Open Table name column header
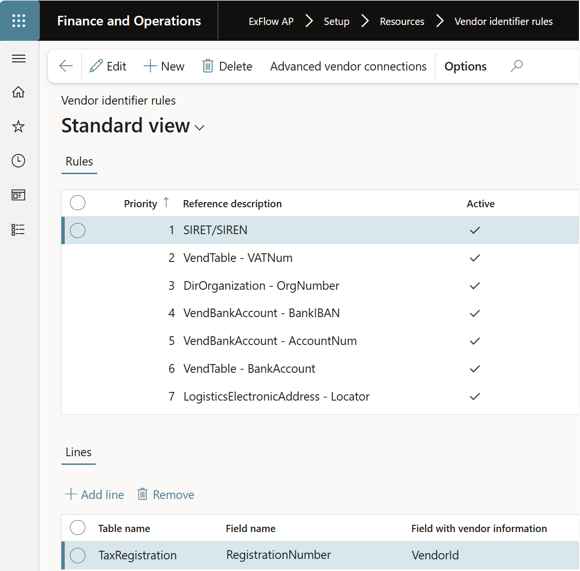The height and width of the screenshot is (571, 580). coord(124,528)
